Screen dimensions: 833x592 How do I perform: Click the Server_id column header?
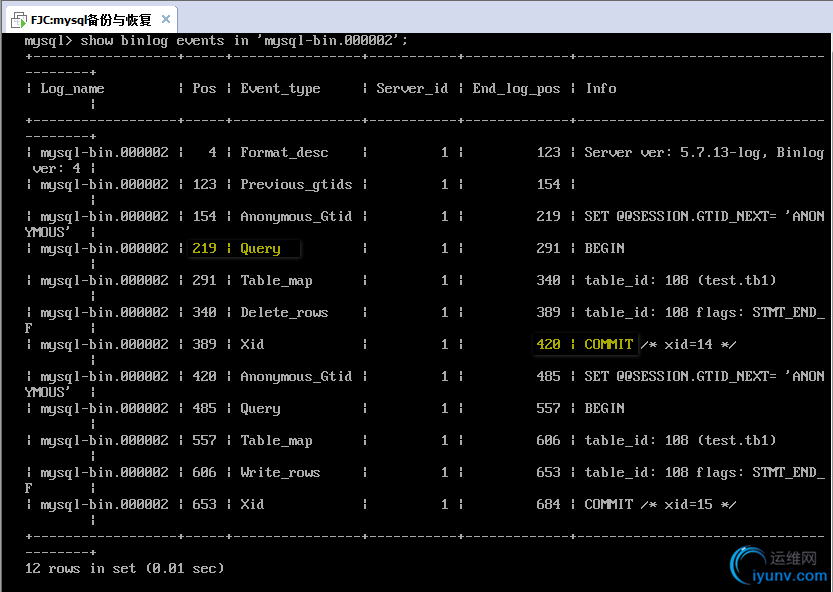(412, 88)
